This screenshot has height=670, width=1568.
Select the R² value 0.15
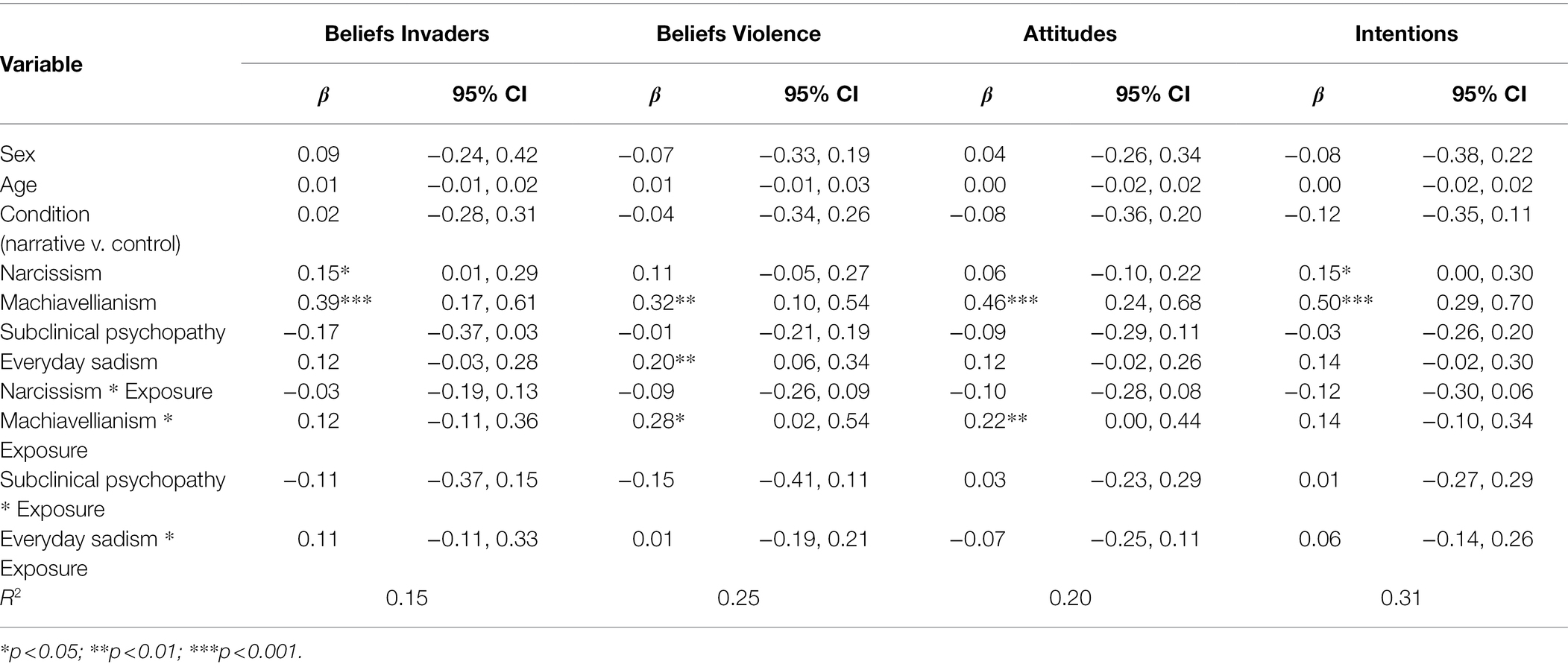click(407, 598)
